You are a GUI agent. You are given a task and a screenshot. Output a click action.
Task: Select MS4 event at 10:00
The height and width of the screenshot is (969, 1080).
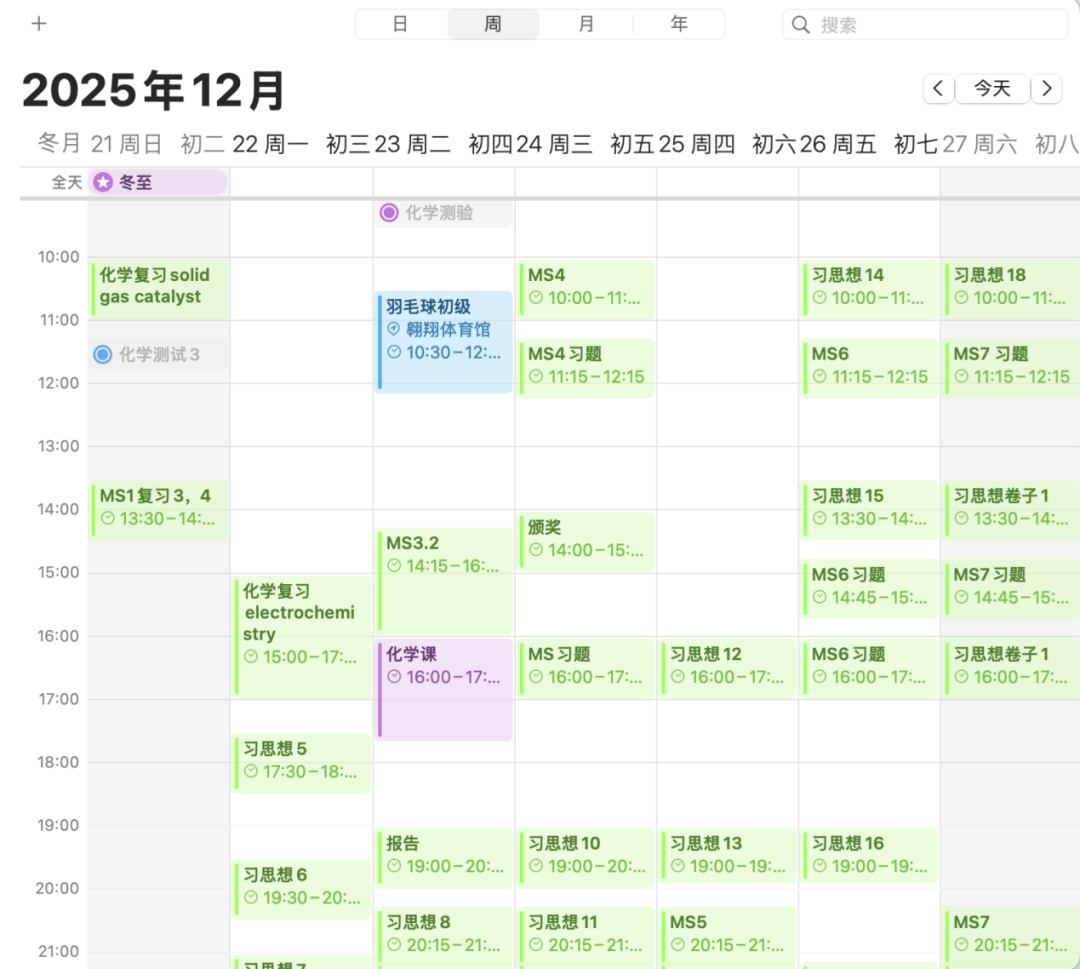(585, 289)
